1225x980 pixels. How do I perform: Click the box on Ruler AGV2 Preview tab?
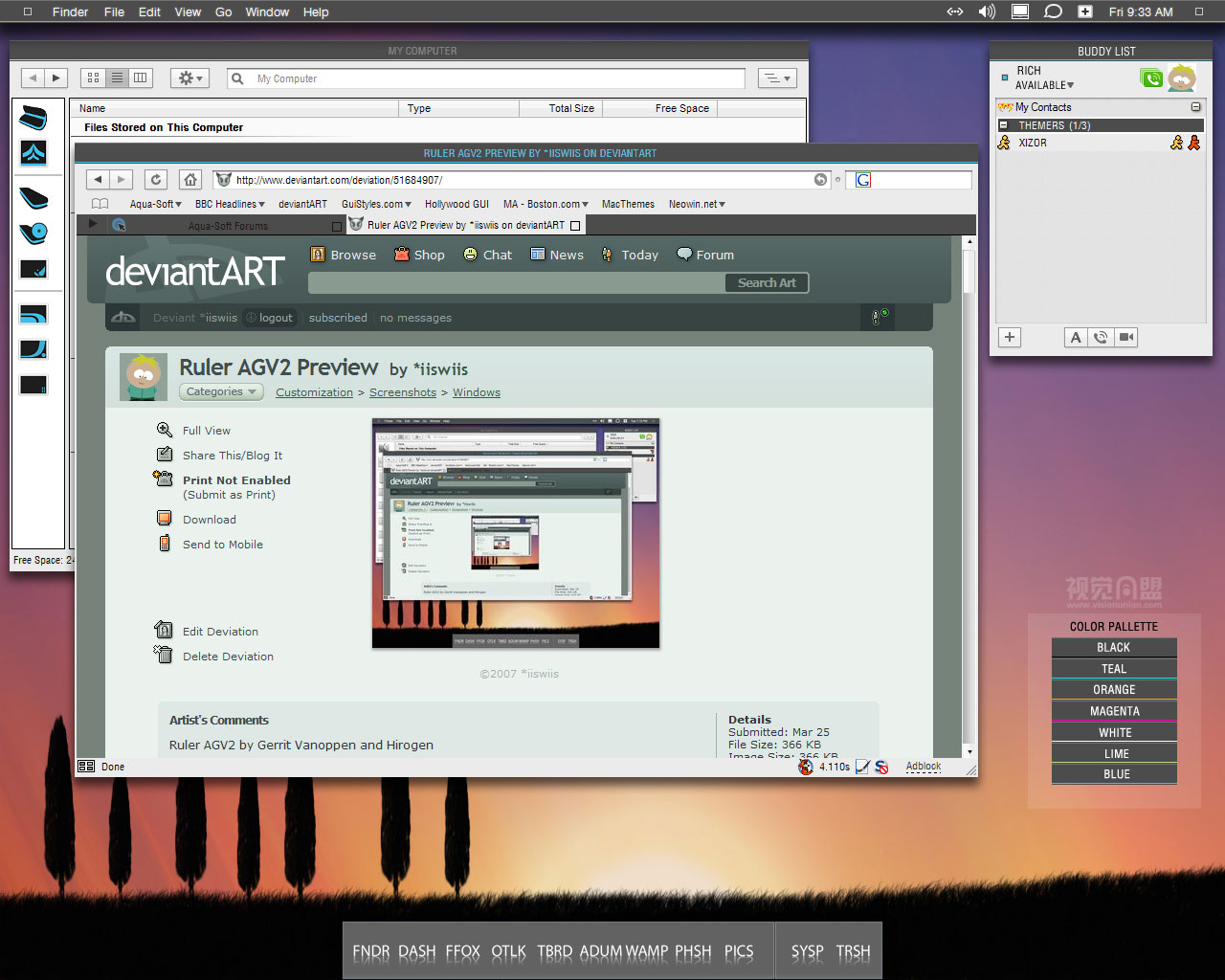click(x=575, y=226)
